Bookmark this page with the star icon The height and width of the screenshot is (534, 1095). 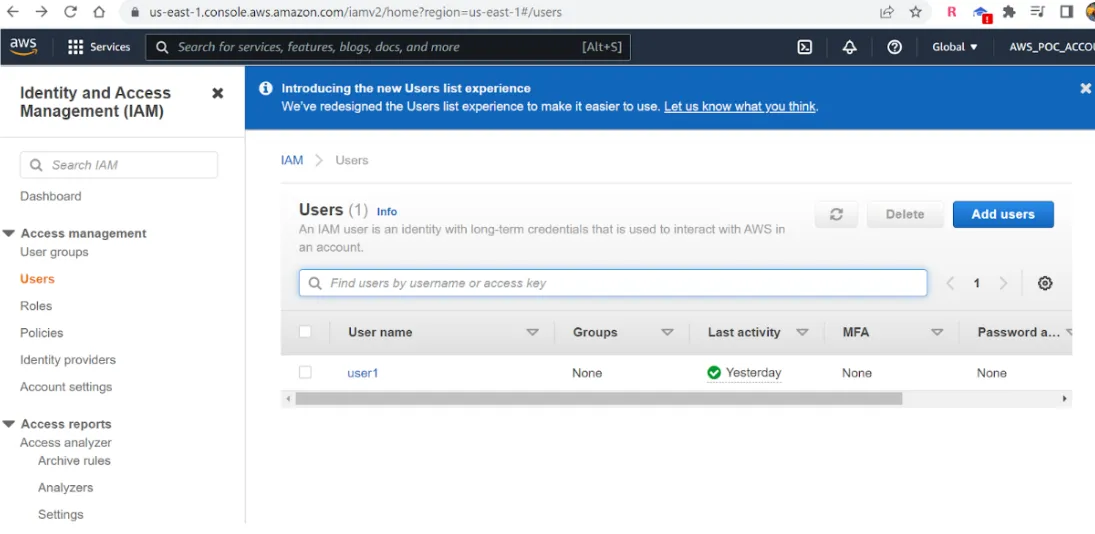coord(916,12)
